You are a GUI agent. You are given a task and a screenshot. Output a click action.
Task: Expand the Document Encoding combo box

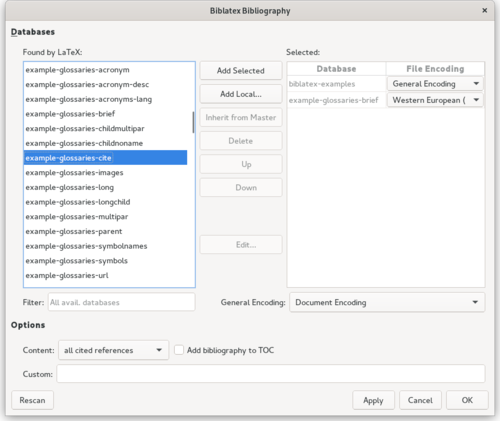click(387, 302)
